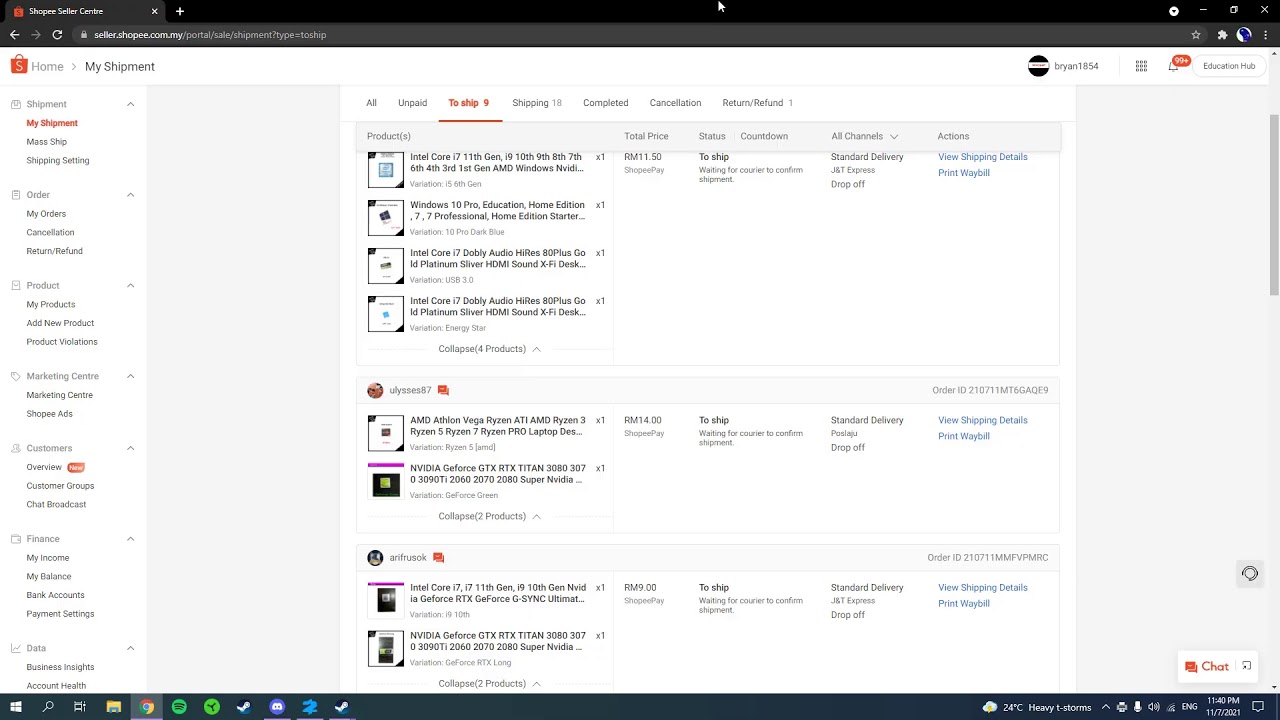The image size is (1280, 720).
Task: Click Home breadcrumb link
Action: click(x=47, y=67)
